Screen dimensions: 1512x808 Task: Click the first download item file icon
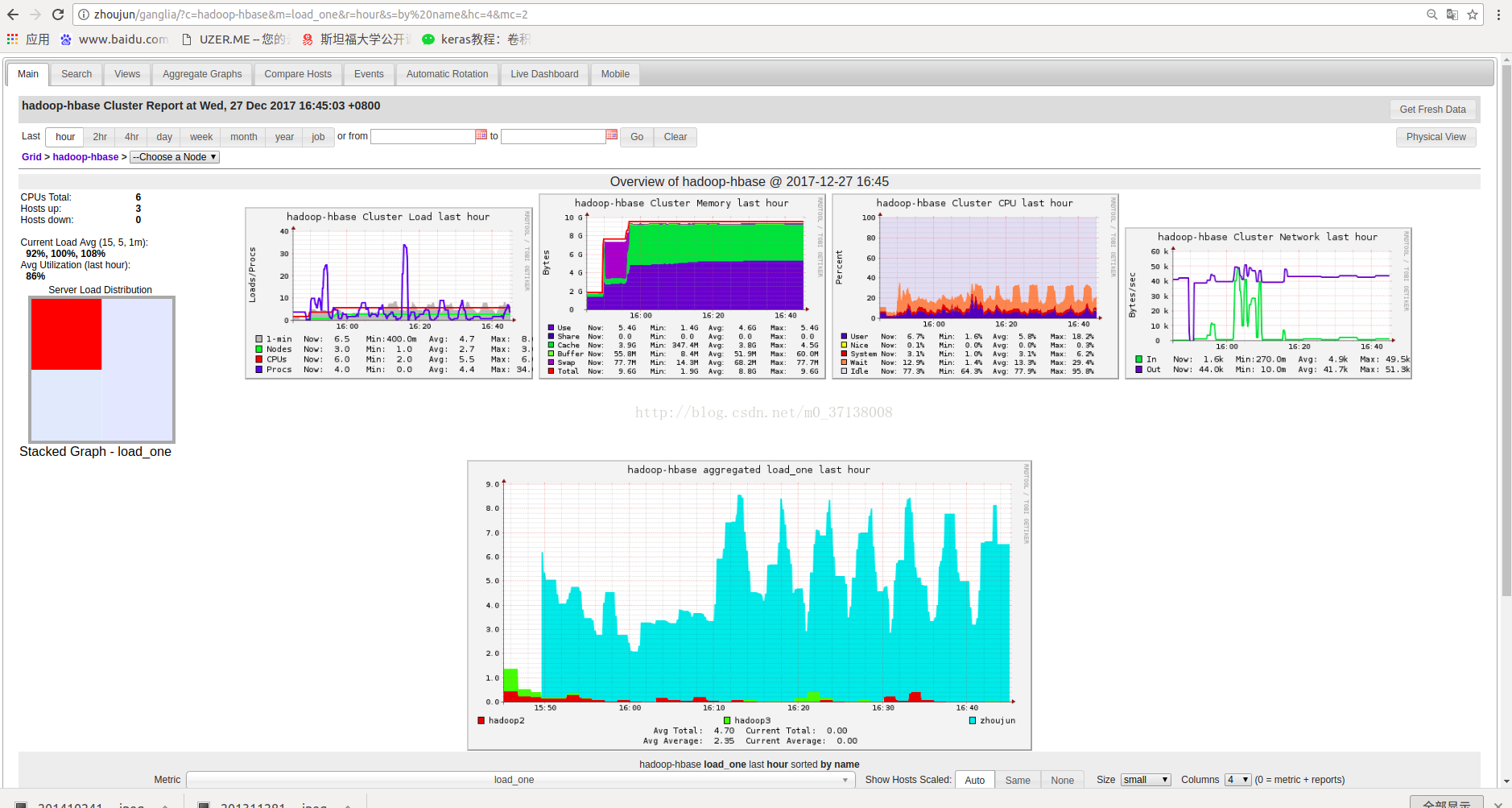coord(22,805)
